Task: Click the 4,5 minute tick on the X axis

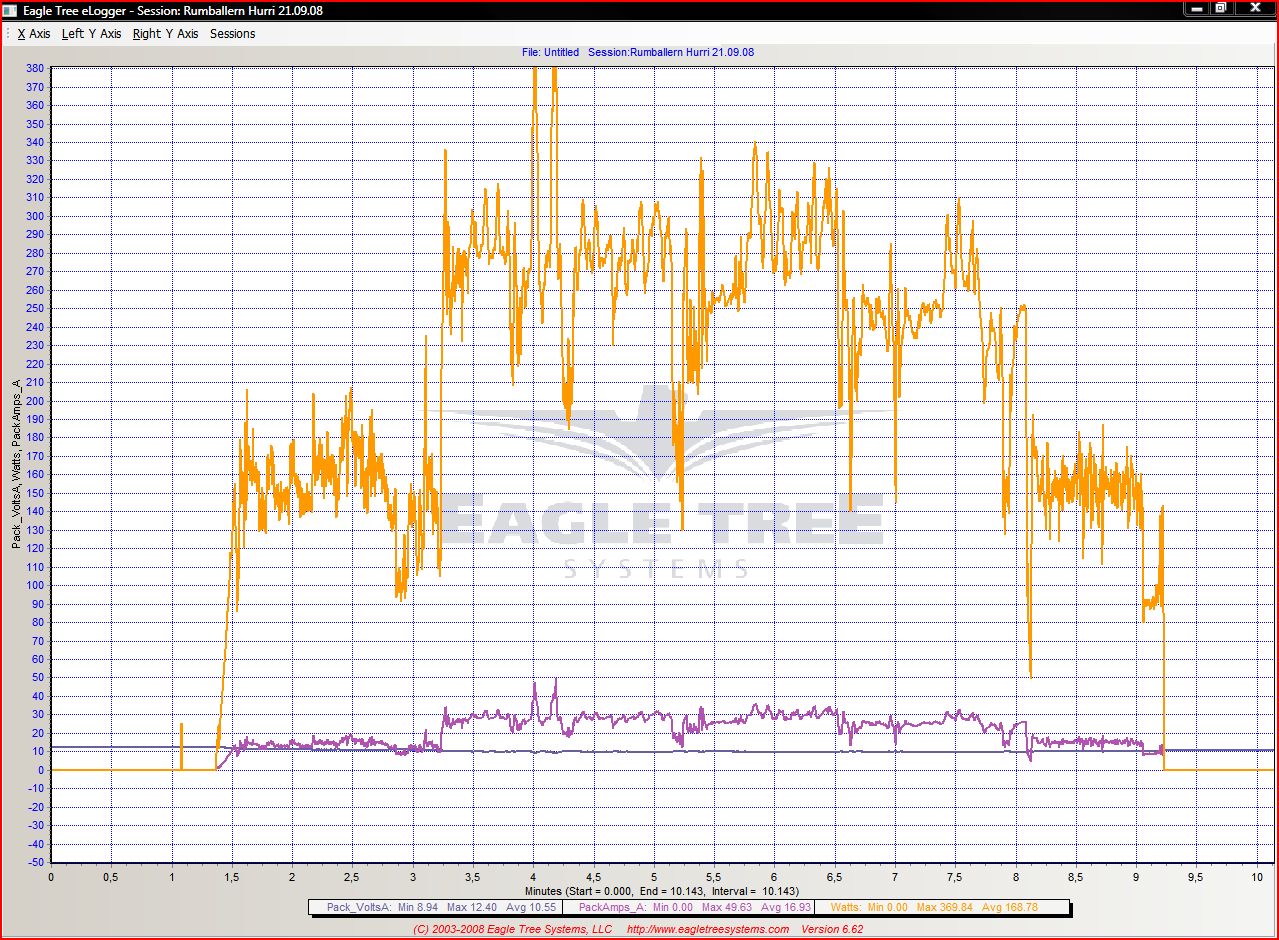Action: click(x=593, y=876)
